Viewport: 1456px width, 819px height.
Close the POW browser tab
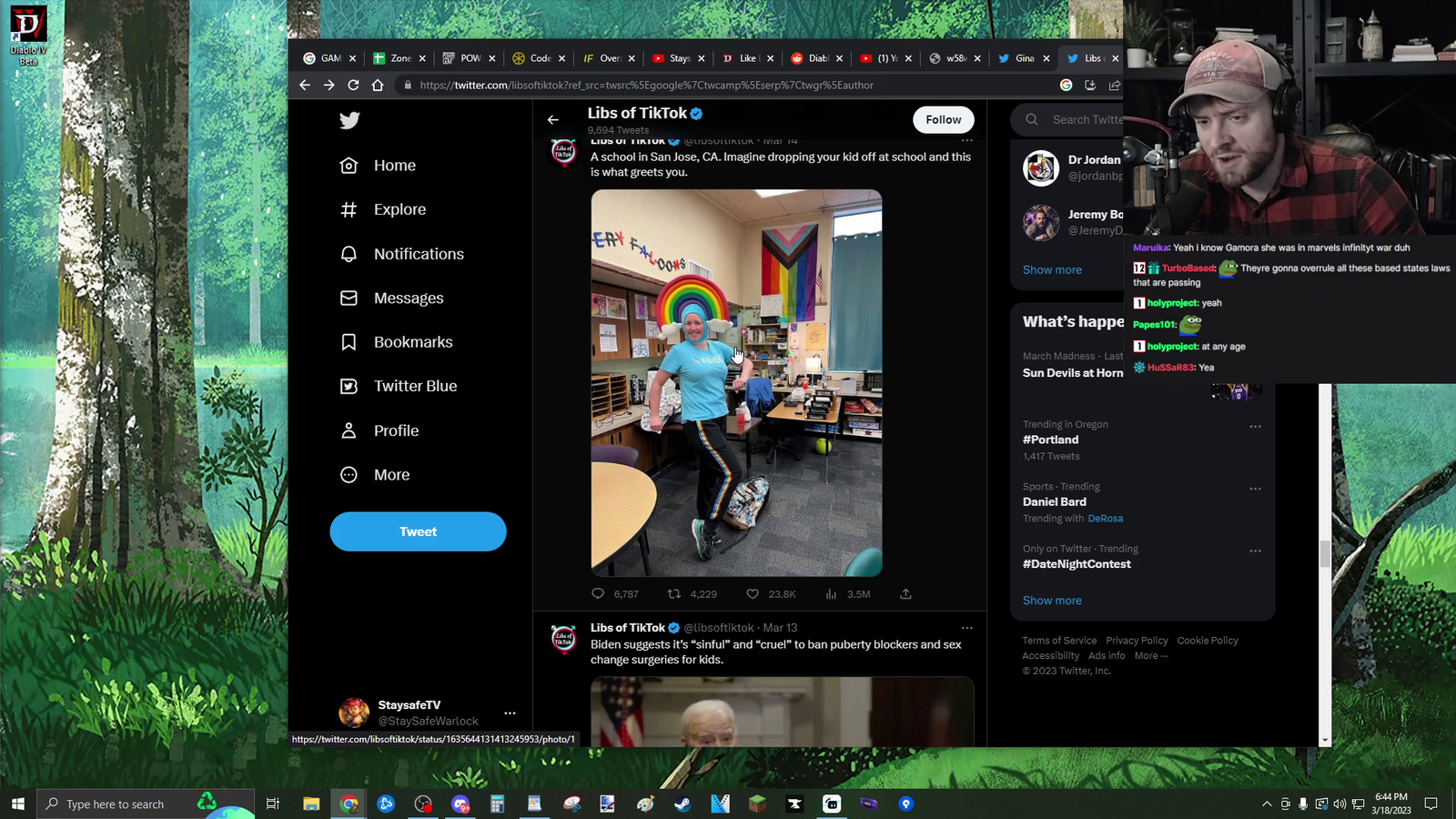(492, 58)
